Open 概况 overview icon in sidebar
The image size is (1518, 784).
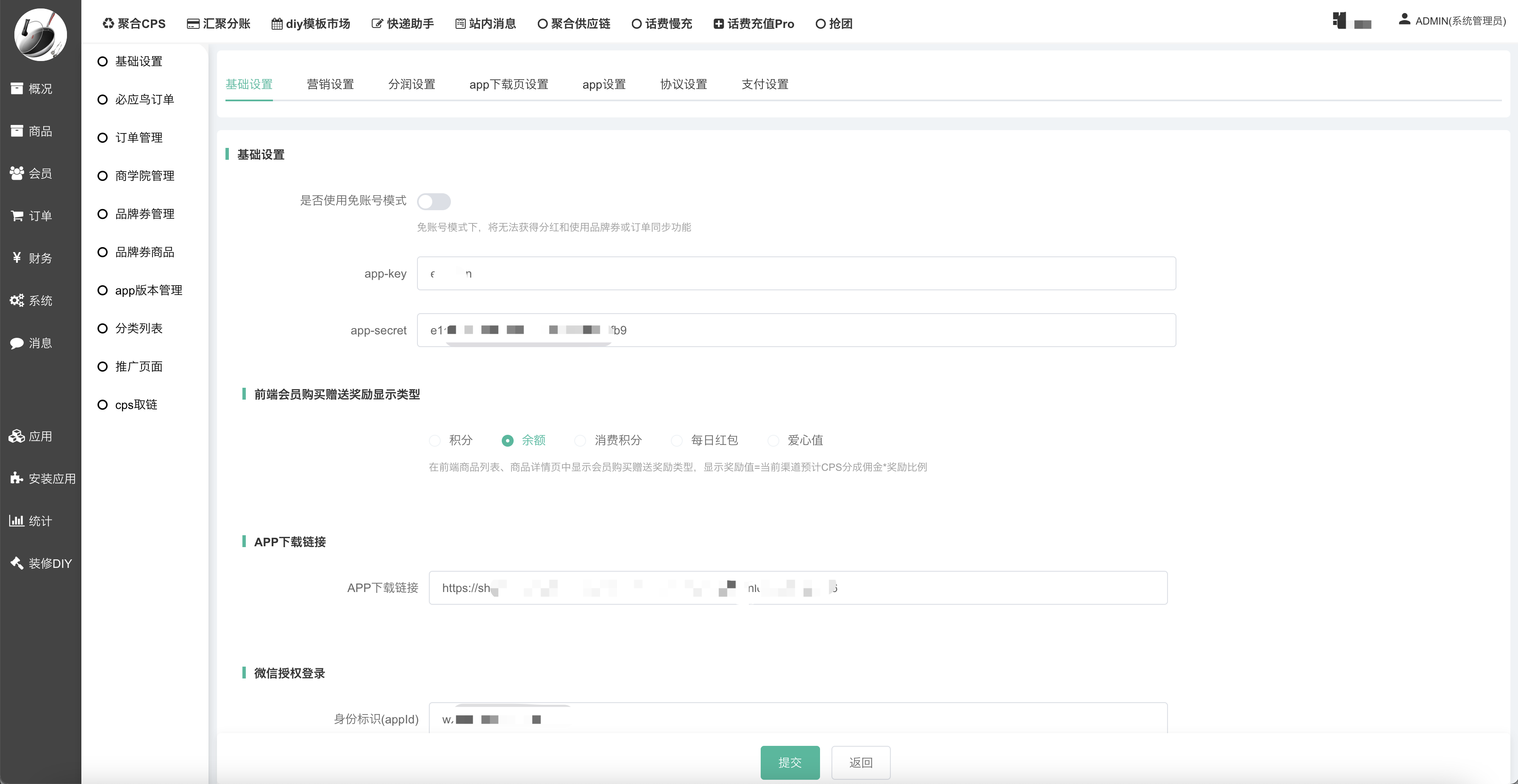17,89
